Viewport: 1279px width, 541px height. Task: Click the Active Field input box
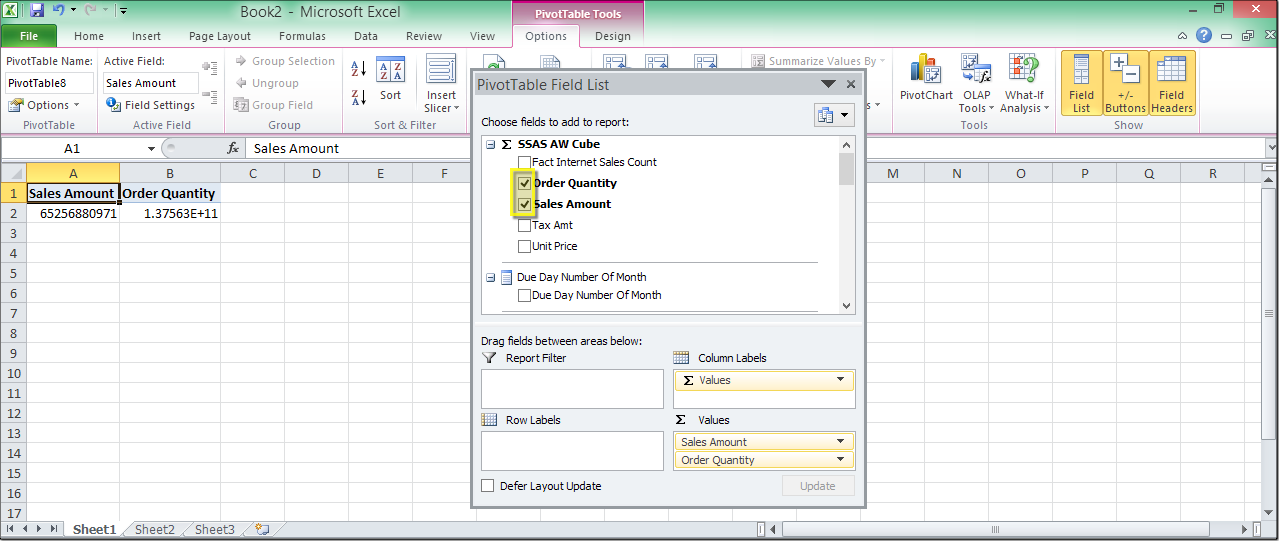tap(151, 83)
